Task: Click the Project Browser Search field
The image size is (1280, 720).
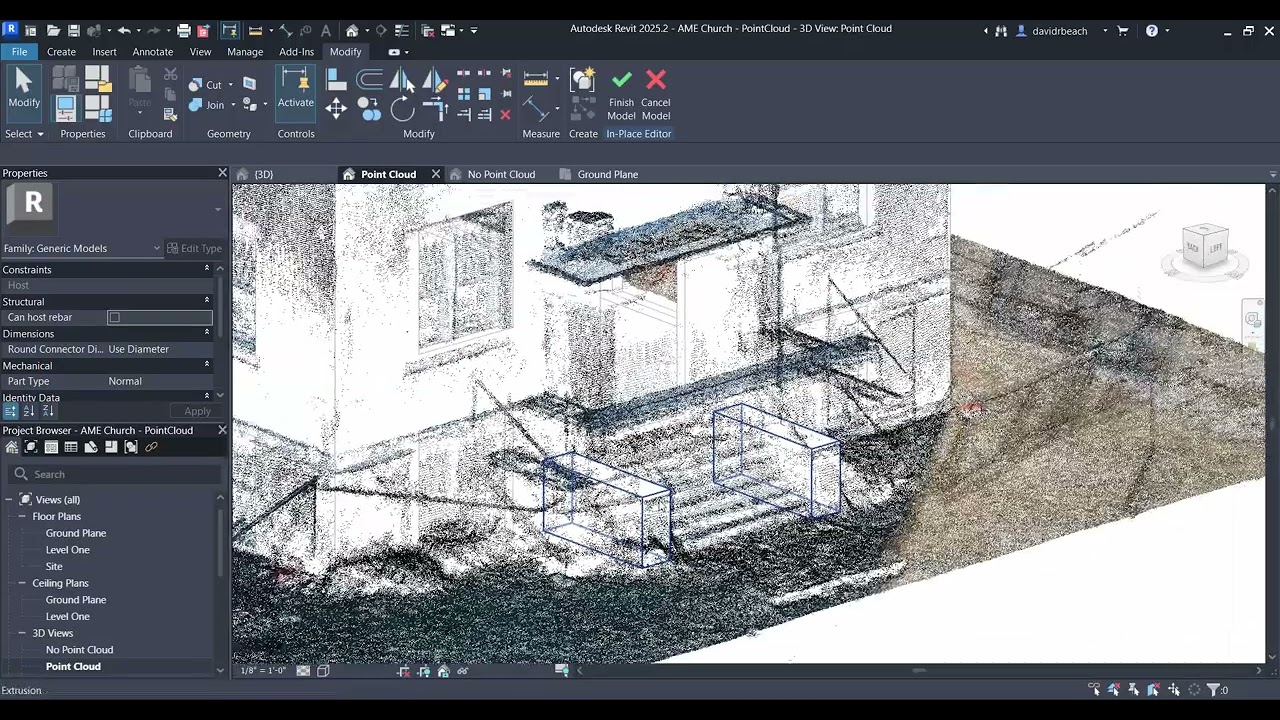Action: [114, 474]
